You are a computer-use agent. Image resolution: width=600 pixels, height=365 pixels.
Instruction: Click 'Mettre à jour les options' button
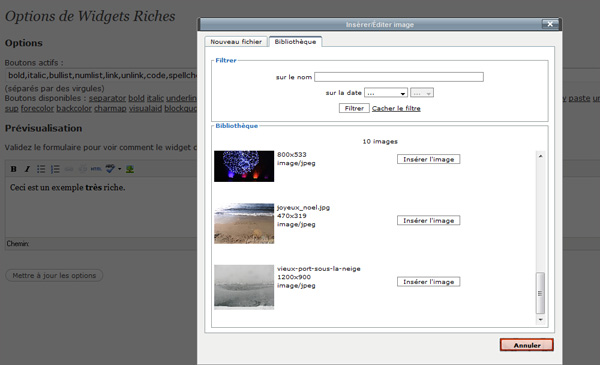click(x=54, y=275)
